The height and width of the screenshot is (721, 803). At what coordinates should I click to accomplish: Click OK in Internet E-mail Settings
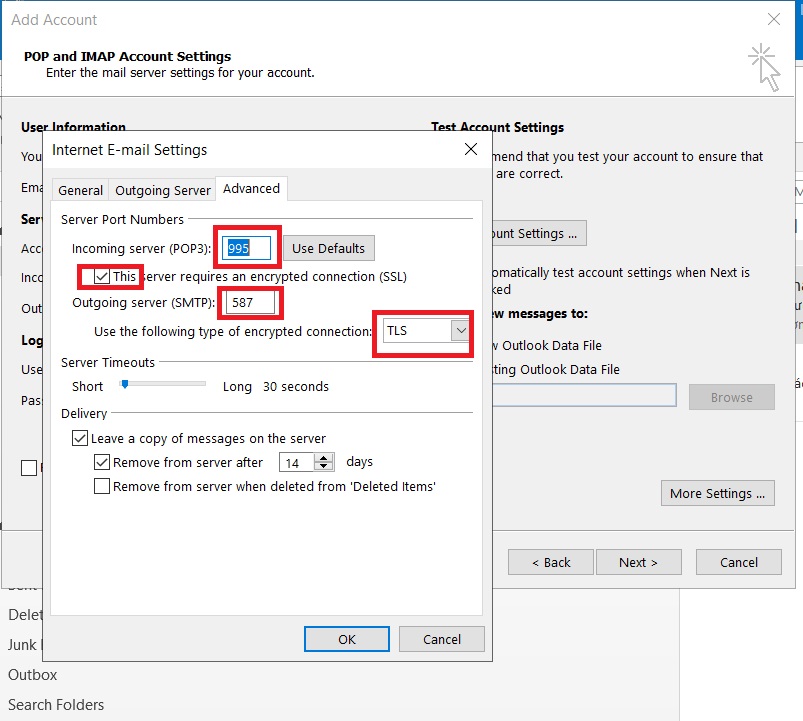(x=346, y=639)
